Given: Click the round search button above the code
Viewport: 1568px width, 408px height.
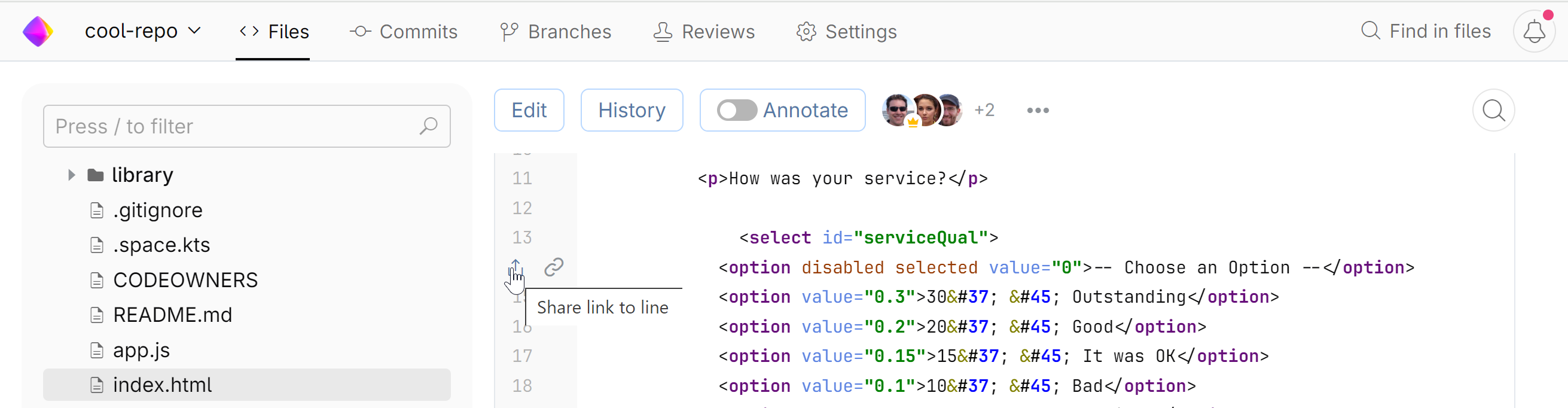Looking at the screenshot, I should coord(1493,110).
